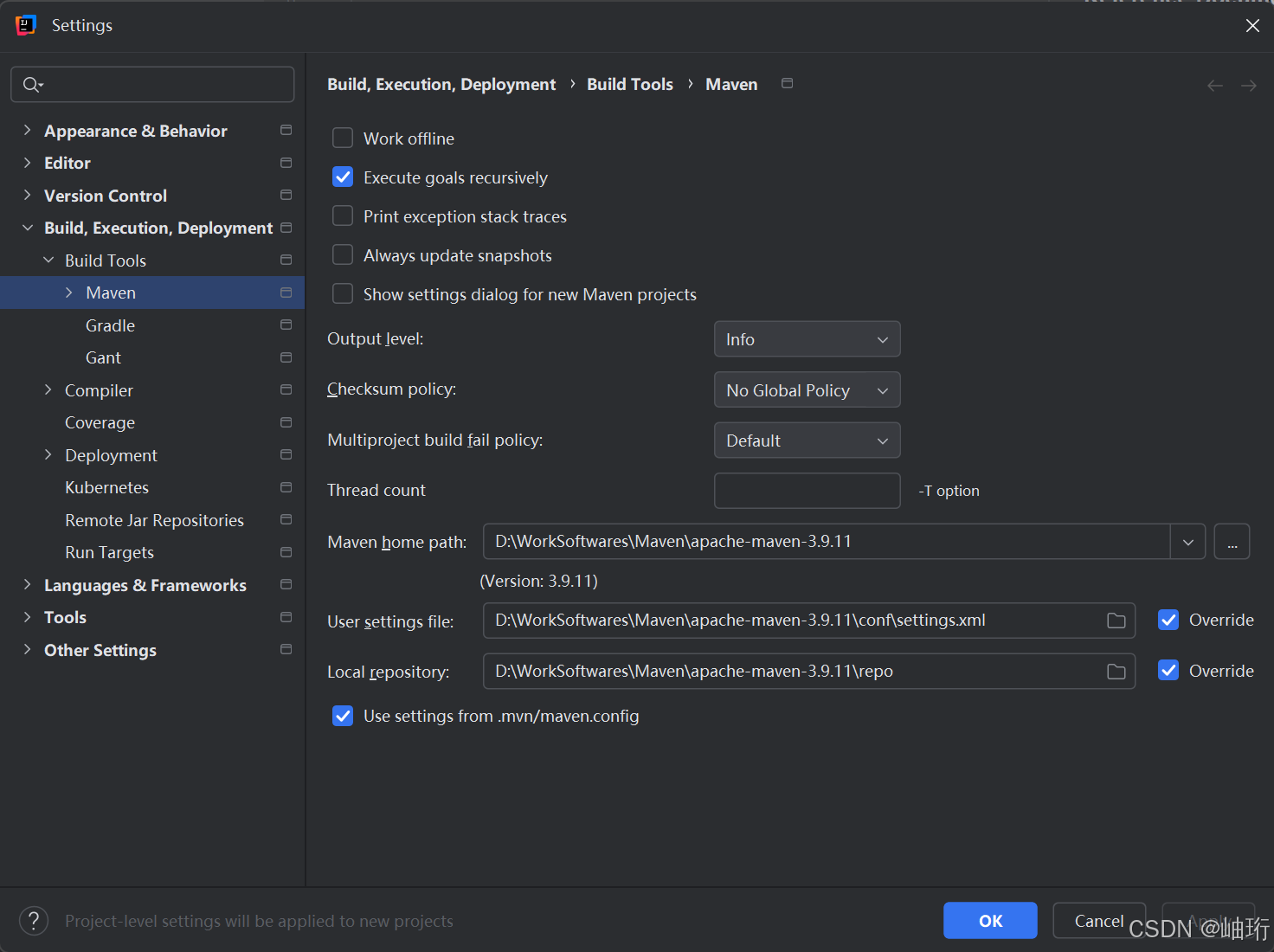Image resolution: width=1274 pixels, height=952 pixels.
Task: Select Gant in the settings tree
Action: (x=103, y=357)
